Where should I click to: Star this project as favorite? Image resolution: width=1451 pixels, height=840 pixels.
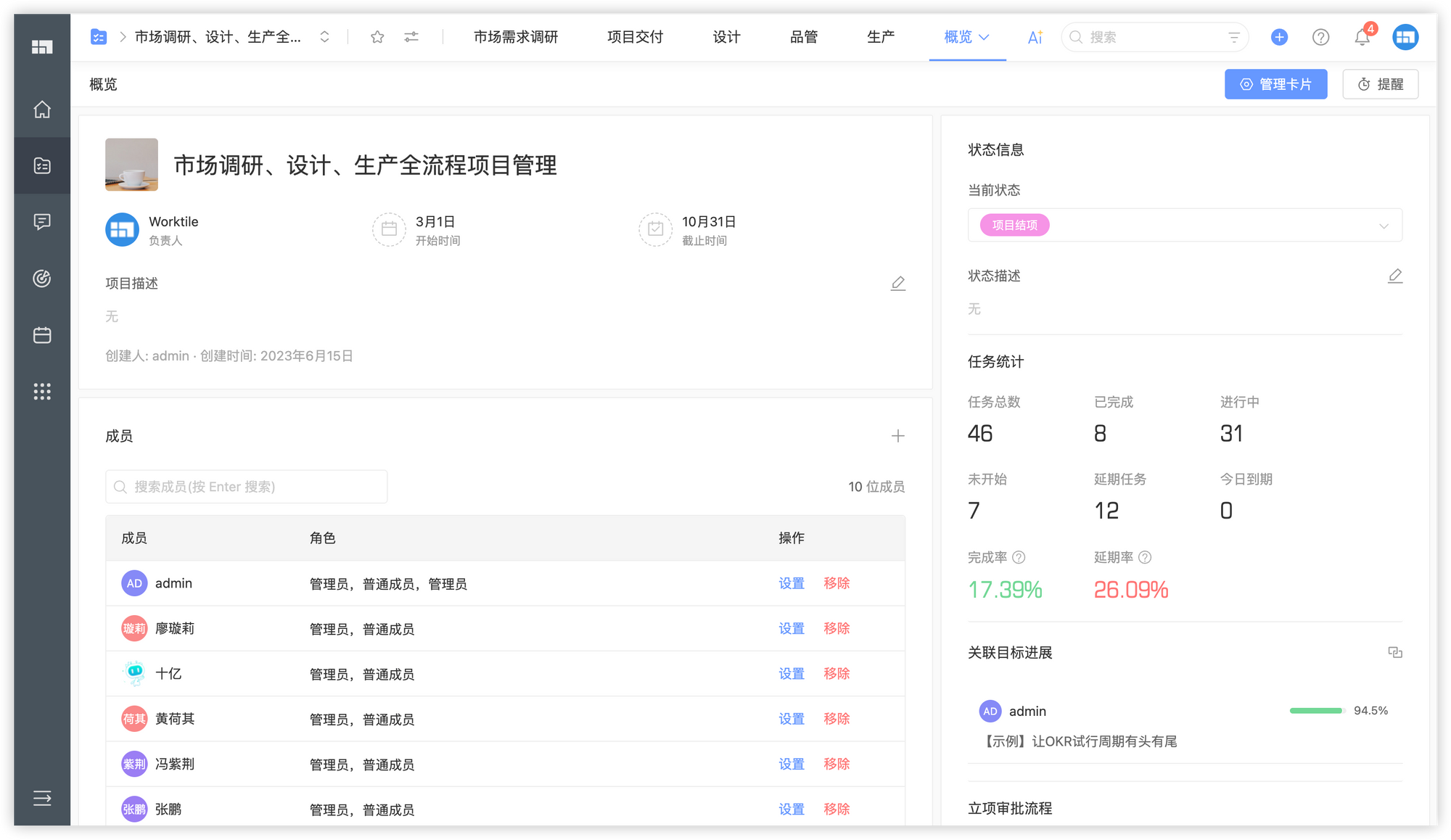tap(377, 37)
